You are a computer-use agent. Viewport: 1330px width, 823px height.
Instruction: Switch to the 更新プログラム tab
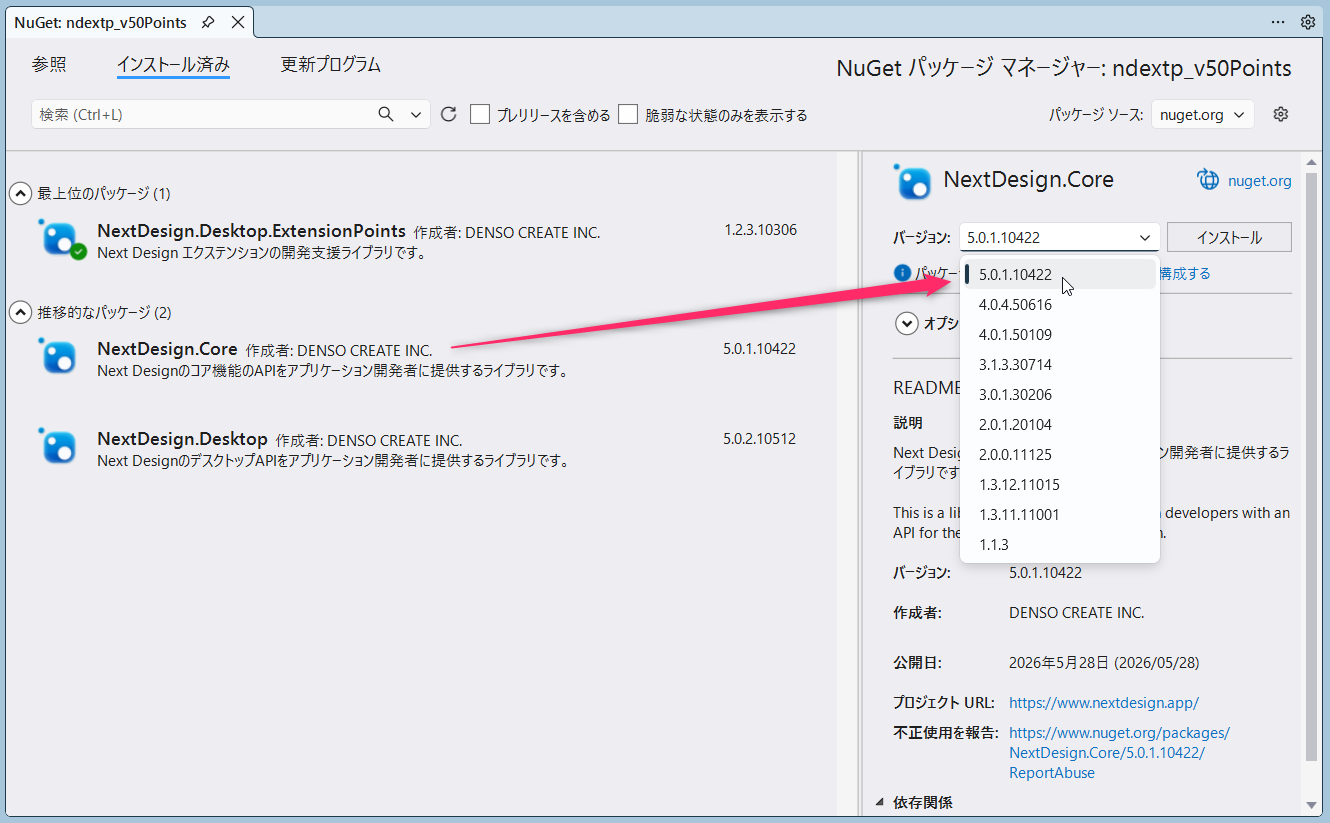click(331, 65)
